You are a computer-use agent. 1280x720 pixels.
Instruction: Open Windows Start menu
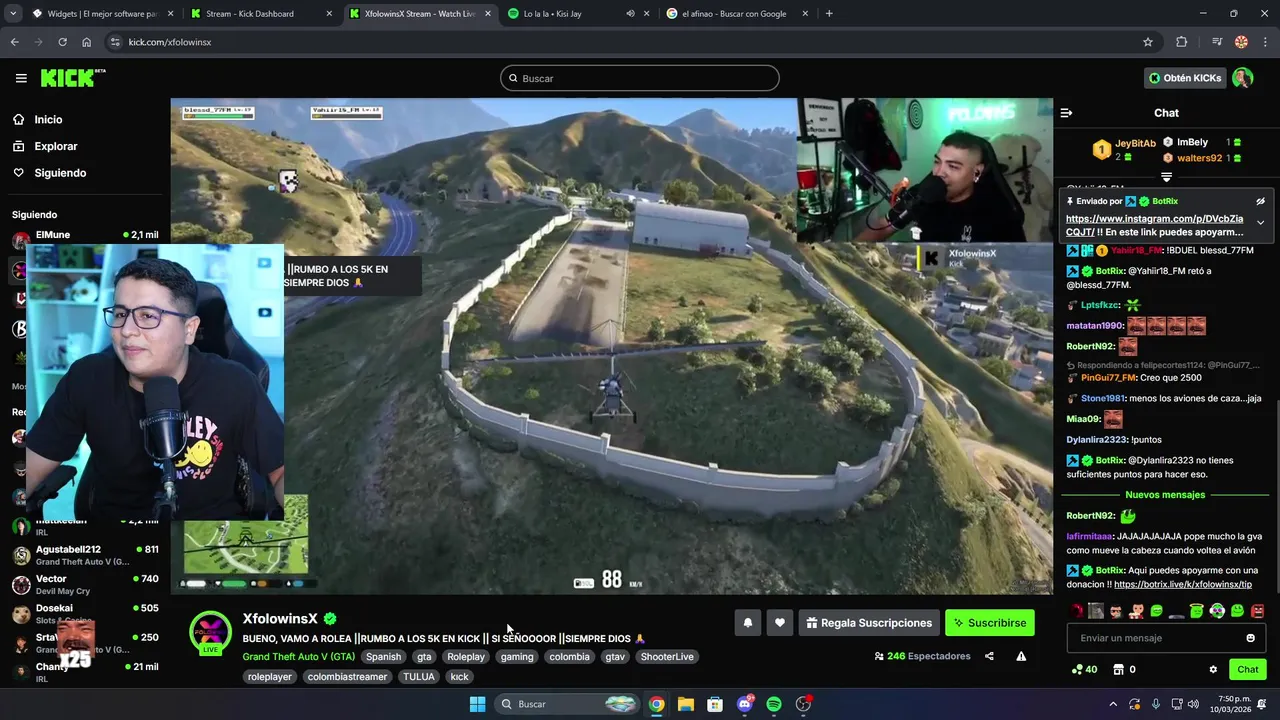click(x=477, y=704)
